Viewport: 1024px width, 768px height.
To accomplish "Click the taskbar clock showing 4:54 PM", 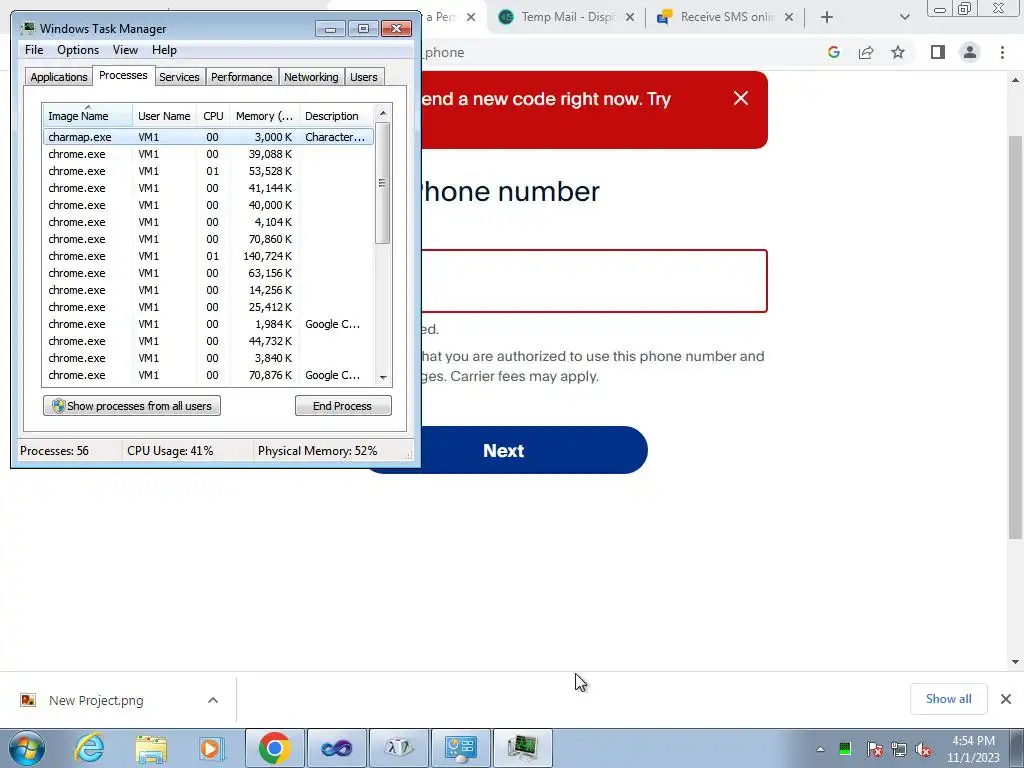I will tap(974, 749).
